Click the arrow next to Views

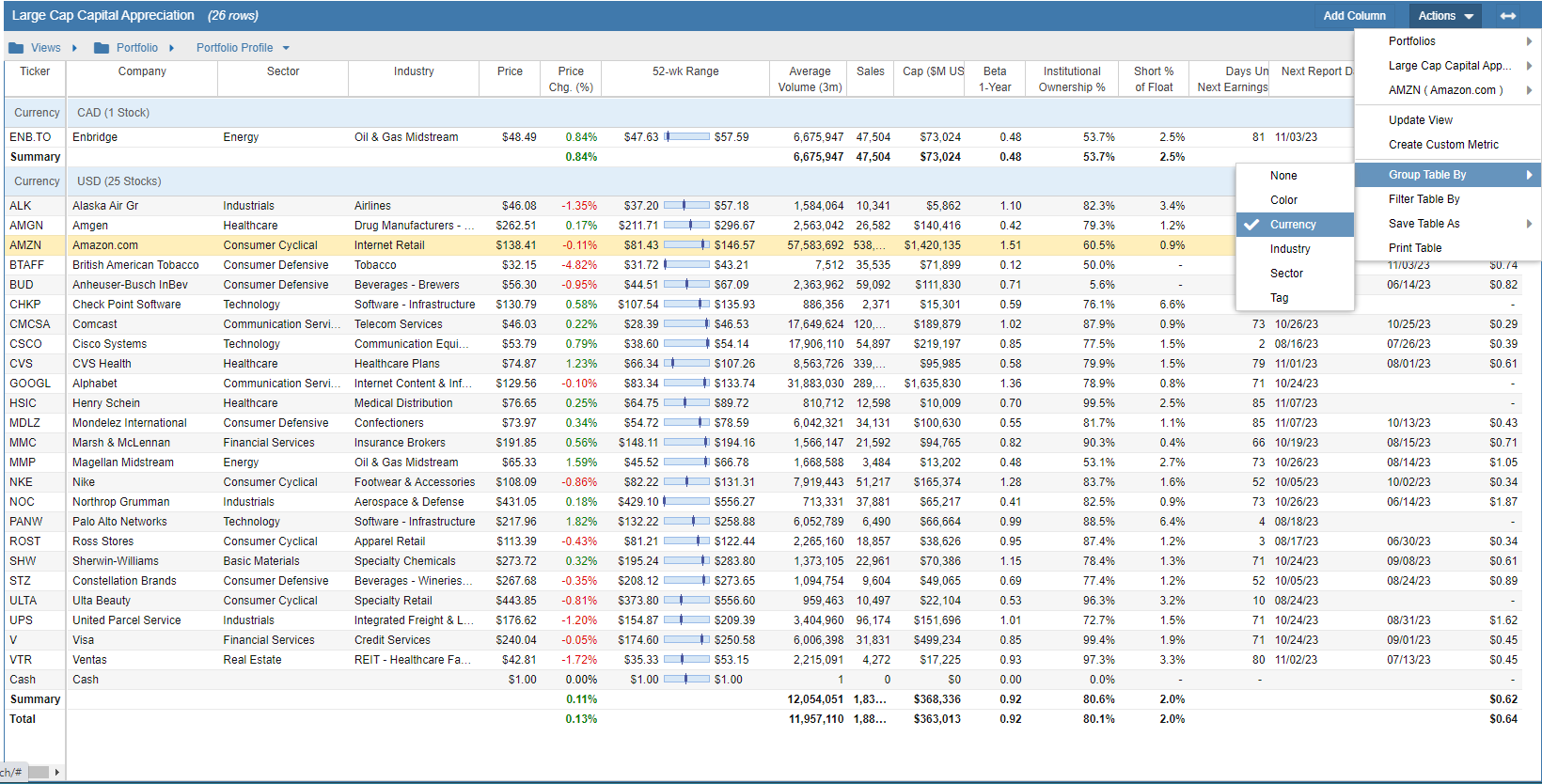tap(74, 48)
